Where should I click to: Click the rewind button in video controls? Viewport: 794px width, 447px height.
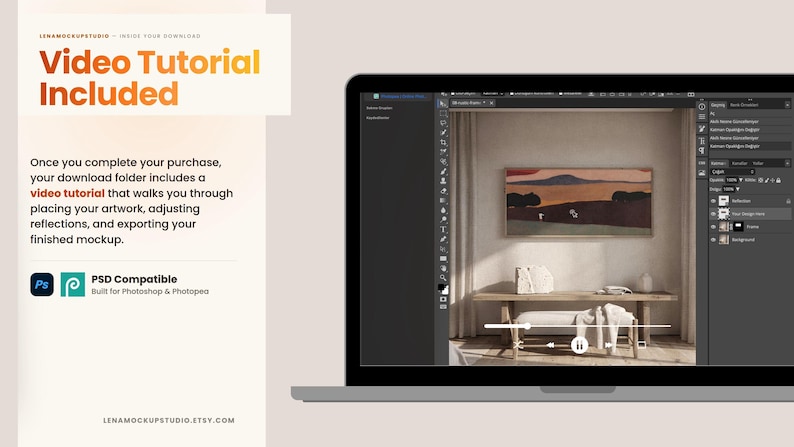point(550,345)
